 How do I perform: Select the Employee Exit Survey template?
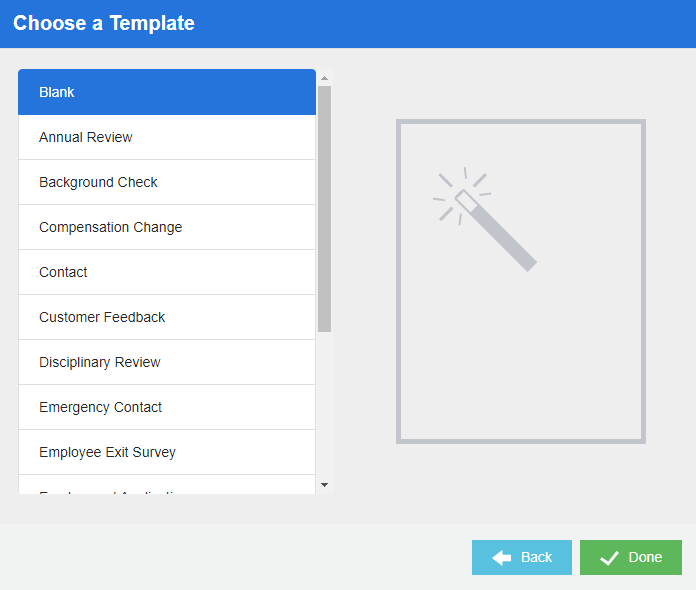[166, 452]
